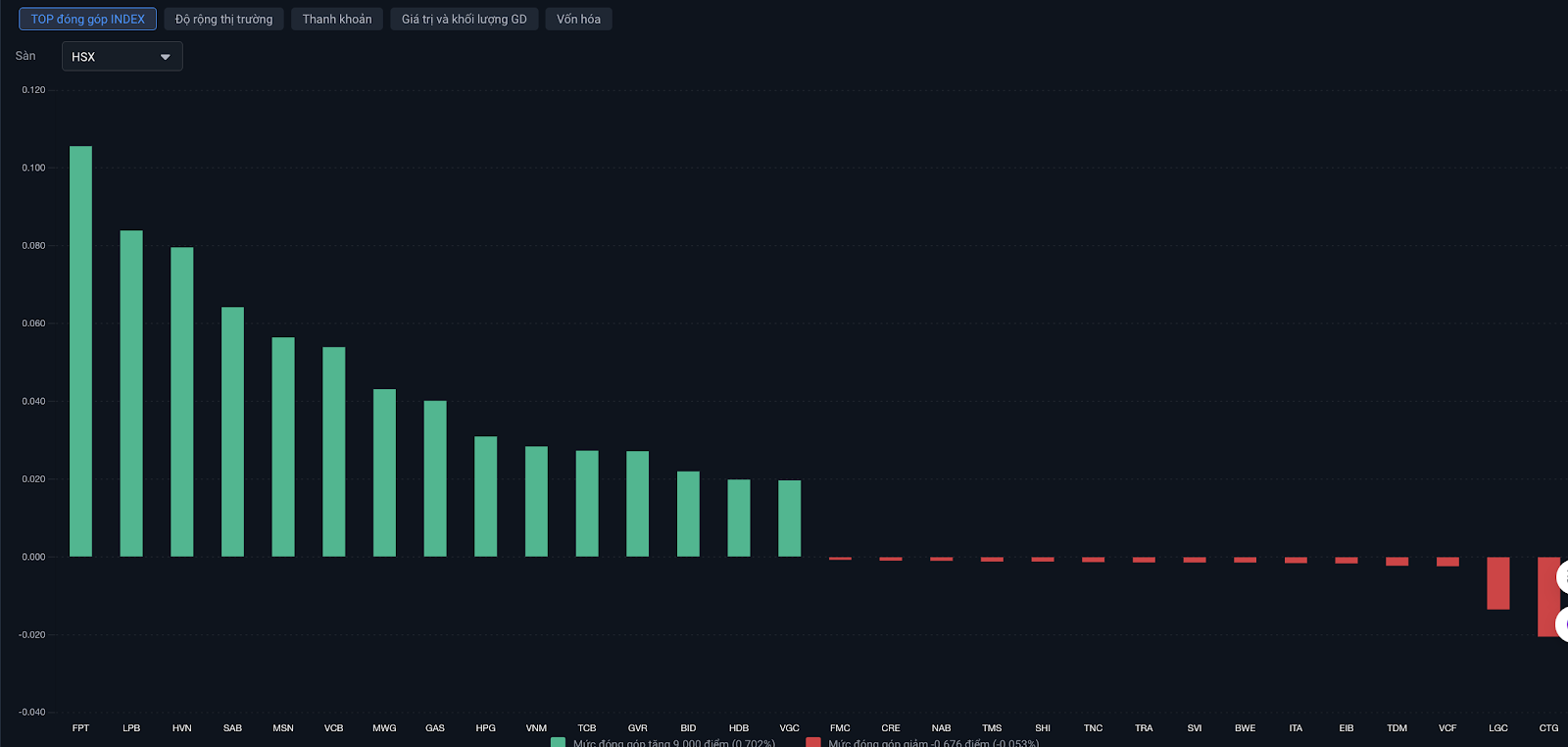Click the GVR green bar
1568x747 pixels.
[638, 504]
